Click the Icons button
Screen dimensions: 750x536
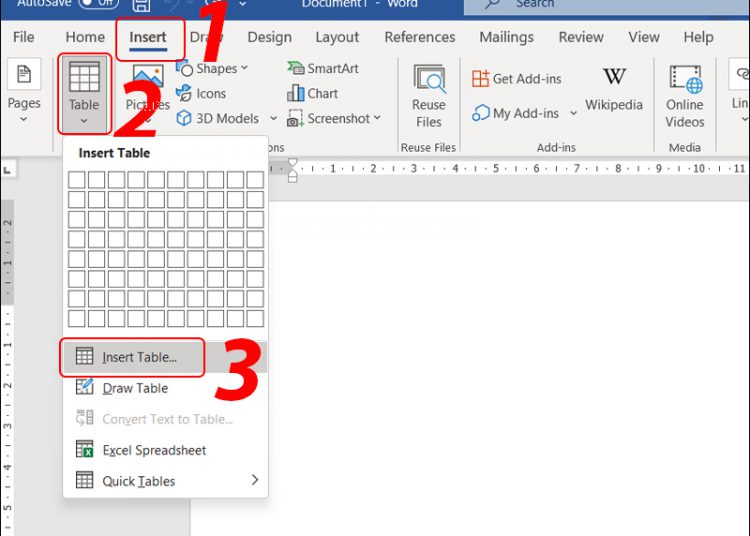click(201, 93)
